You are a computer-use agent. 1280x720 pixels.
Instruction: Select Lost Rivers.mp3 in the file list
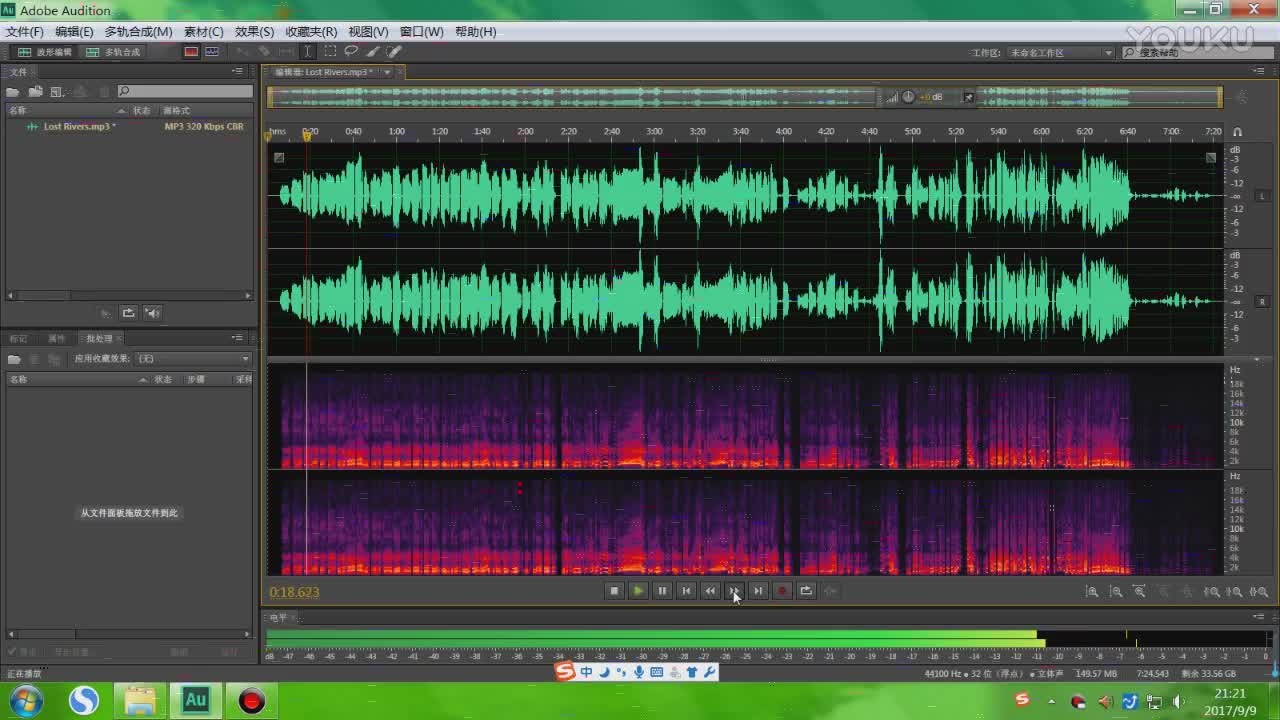(x=79, y=127)
